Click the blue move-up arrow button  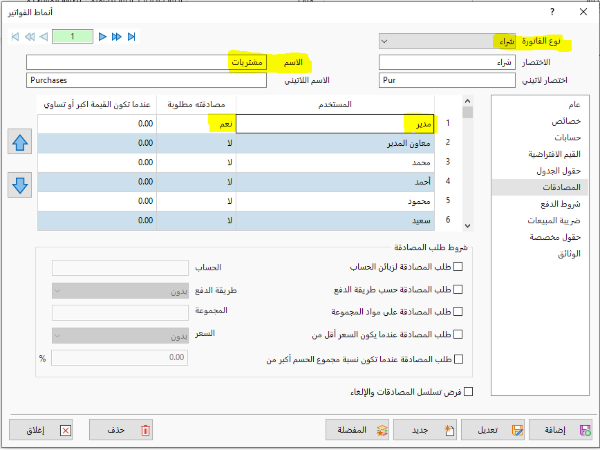coord(19,143)
